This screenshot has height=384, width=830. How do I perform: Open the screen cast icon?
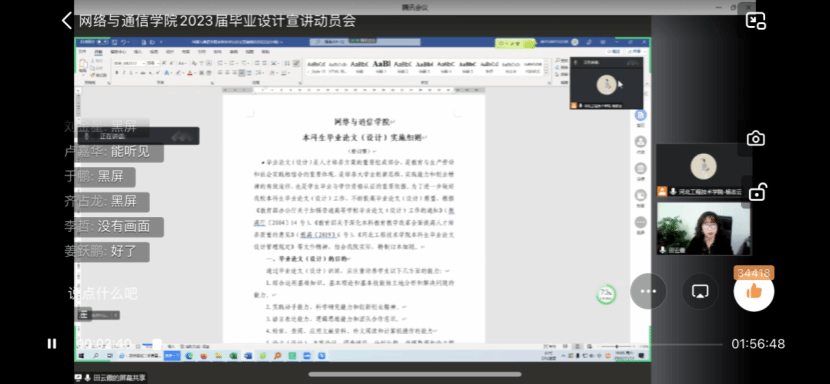click(700, 291)
